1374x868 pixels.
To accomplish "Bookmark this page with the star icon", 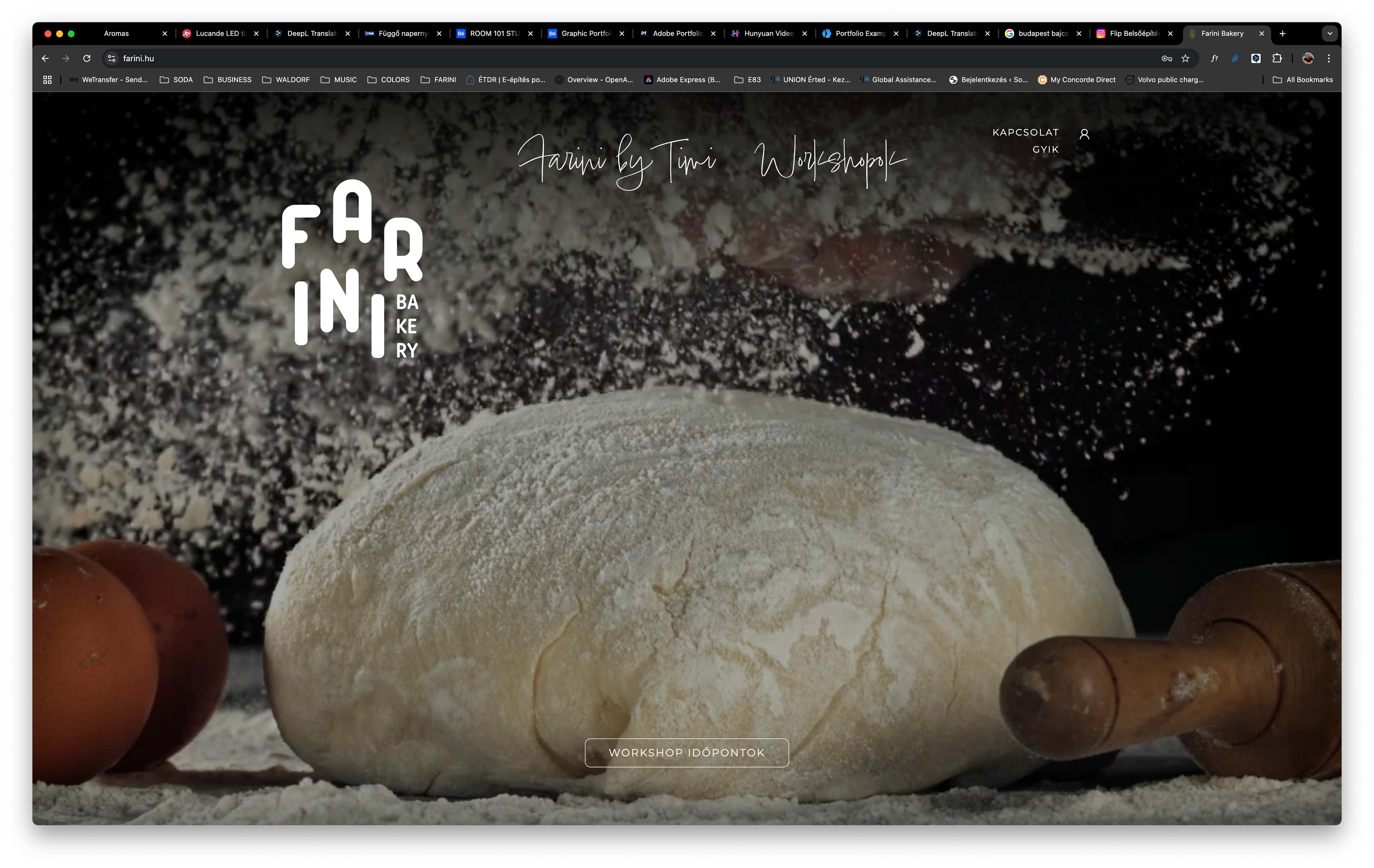I will pos(1185,58).
